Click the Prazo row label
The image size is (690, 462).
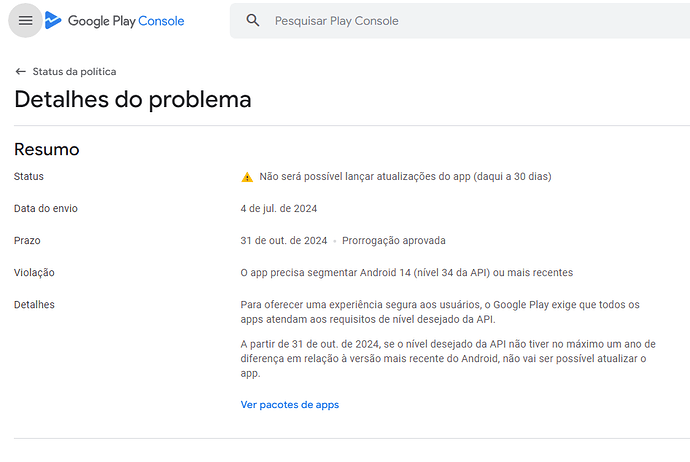click(x=27, y=241)
